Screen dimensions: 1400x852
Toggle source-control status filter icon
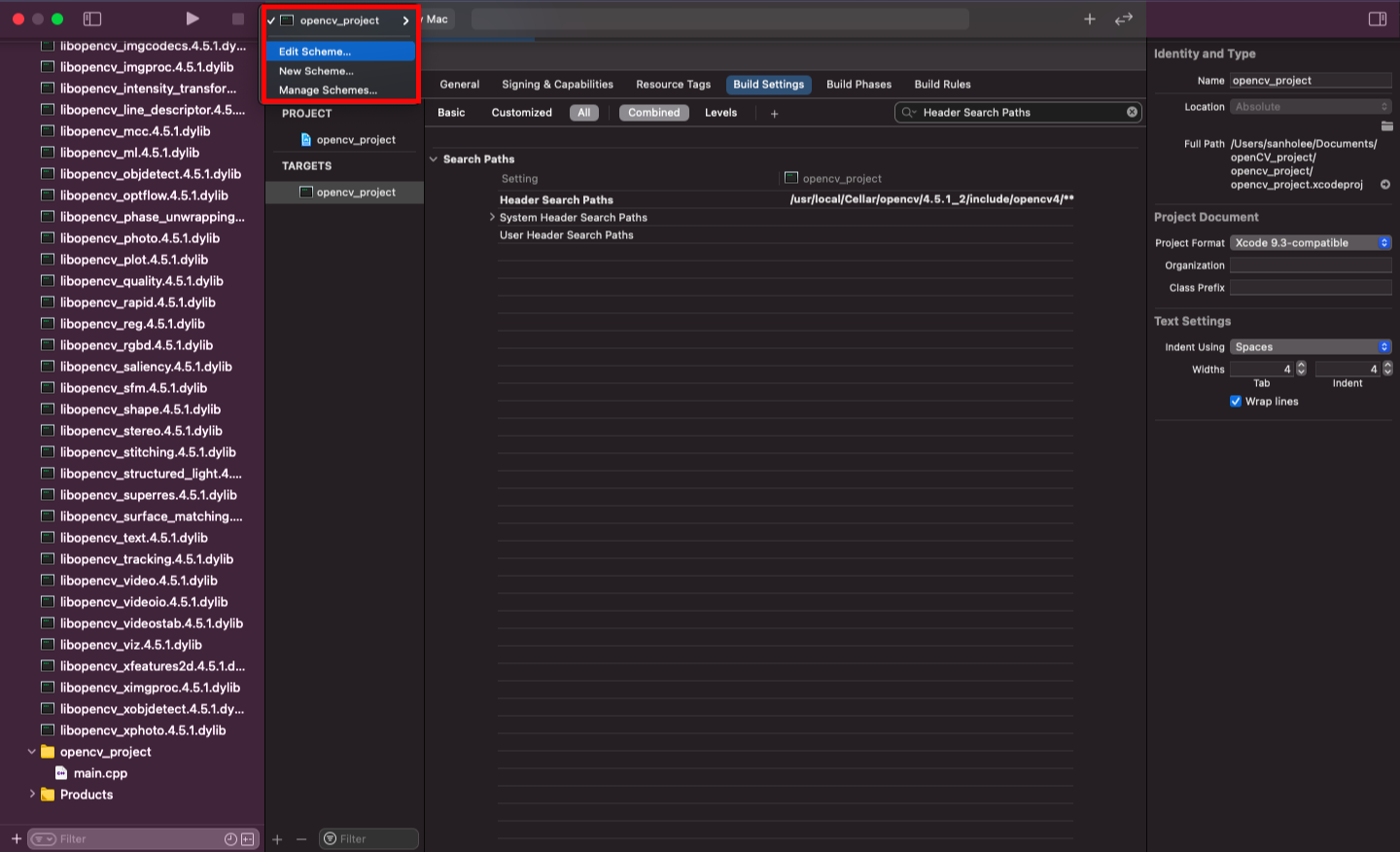tap(248, 839)
